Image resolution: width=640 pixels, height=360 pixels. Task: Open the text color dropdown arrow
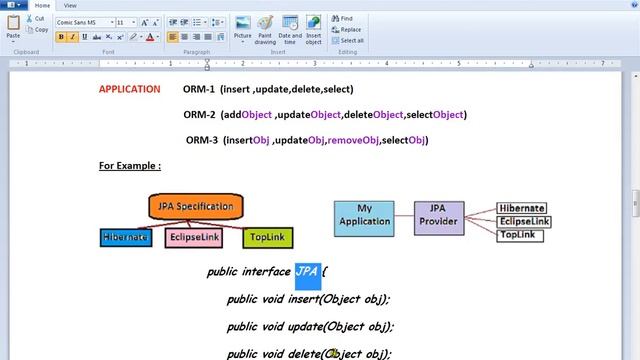coord(158,37)
